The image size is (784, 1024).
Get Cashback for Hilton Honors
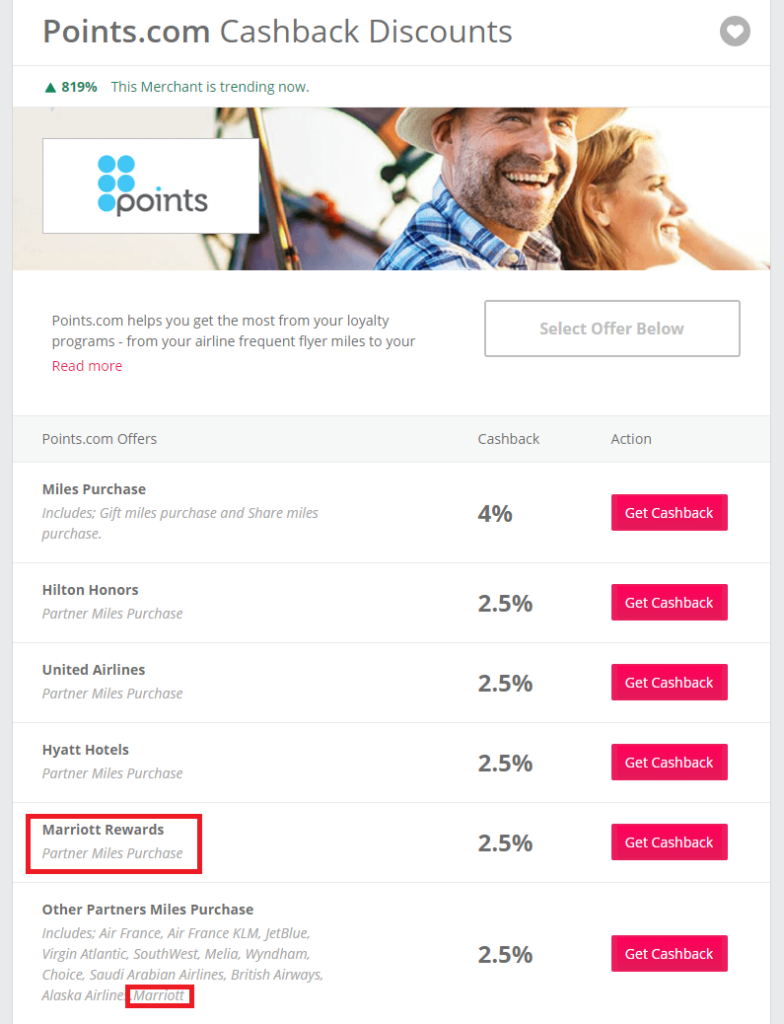[669, 603]
